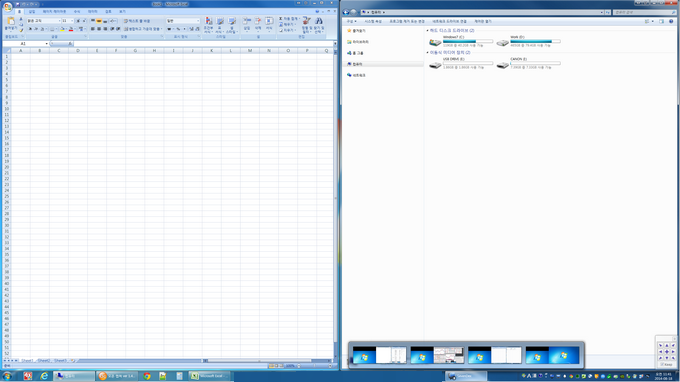680x382 pixels.
Task: Toggle Underline formatting in Excel
Action: click(42, 29)
